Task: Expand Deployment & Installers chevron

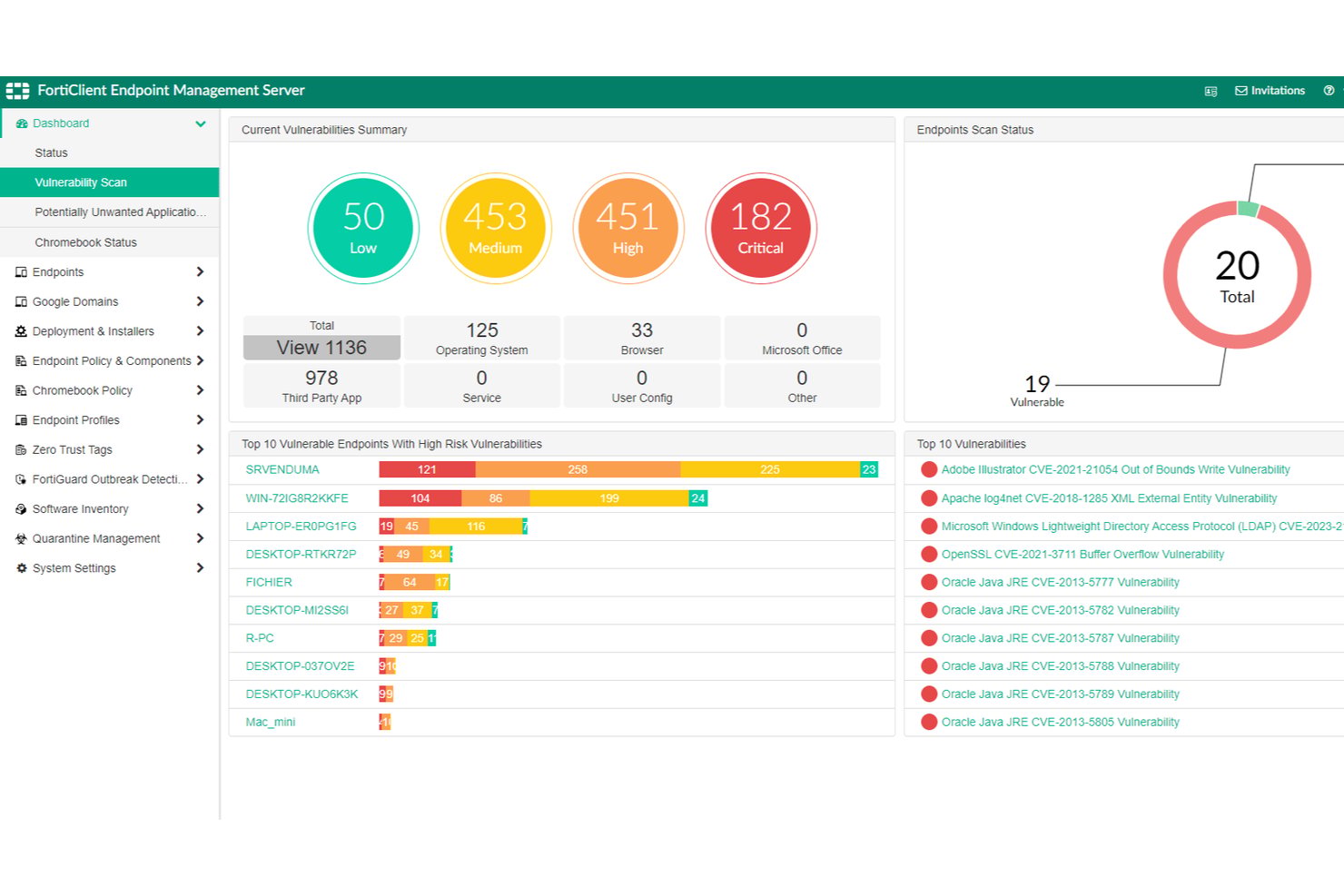Action: click(200, 331)
